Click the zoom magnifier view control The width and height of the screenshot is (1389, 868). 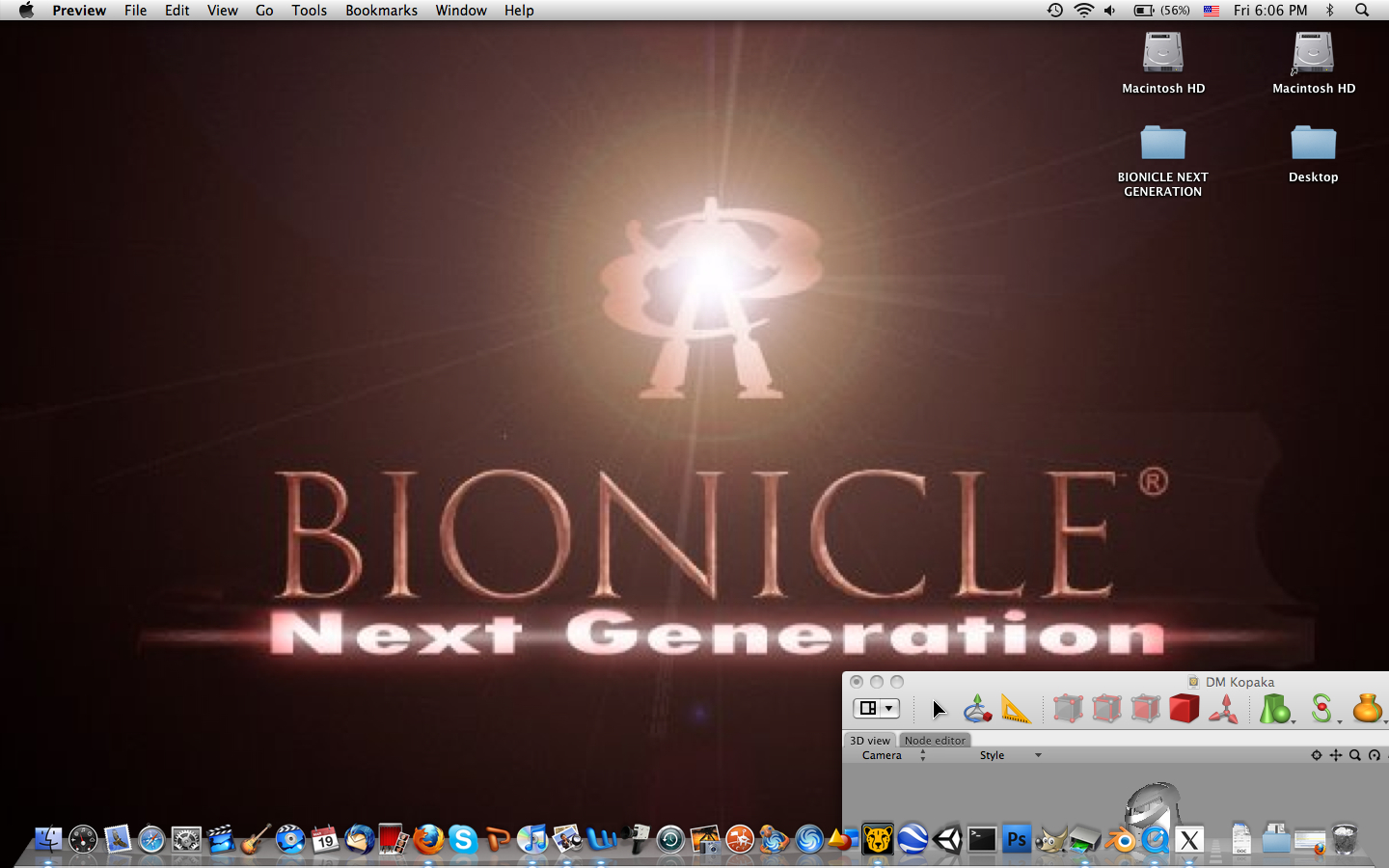(x=1353, y=754)
